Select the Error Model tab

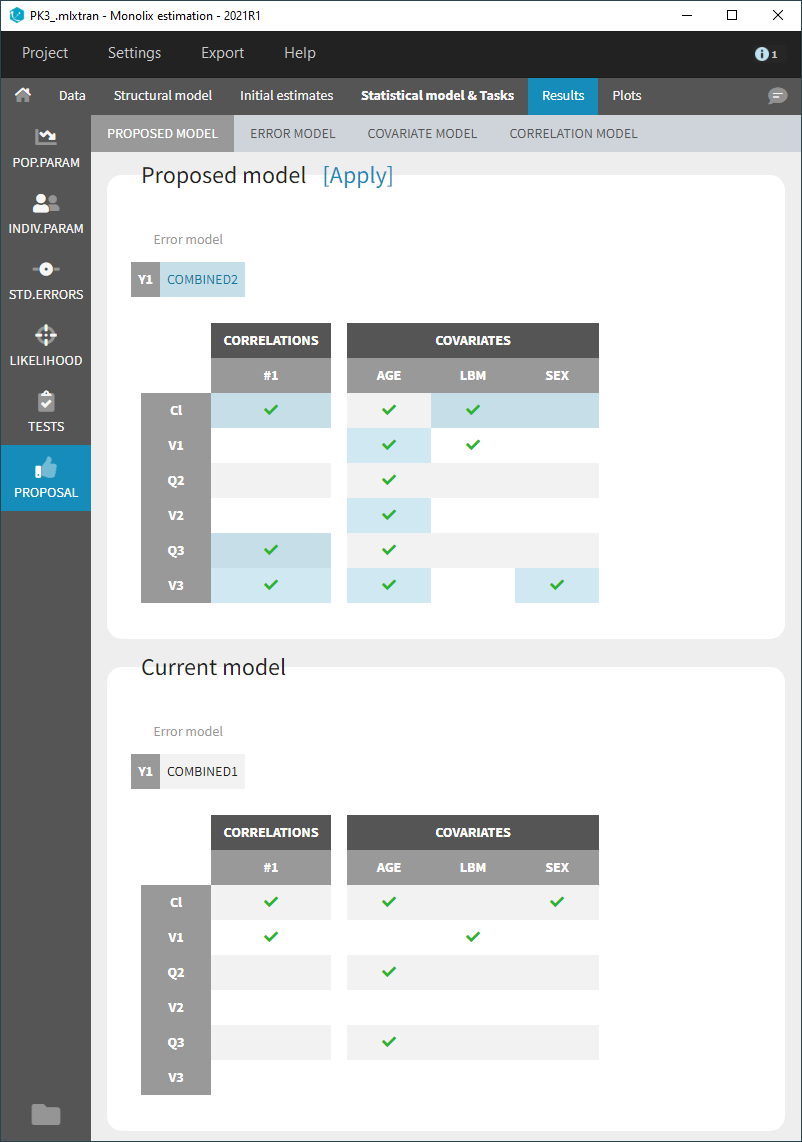292,133
